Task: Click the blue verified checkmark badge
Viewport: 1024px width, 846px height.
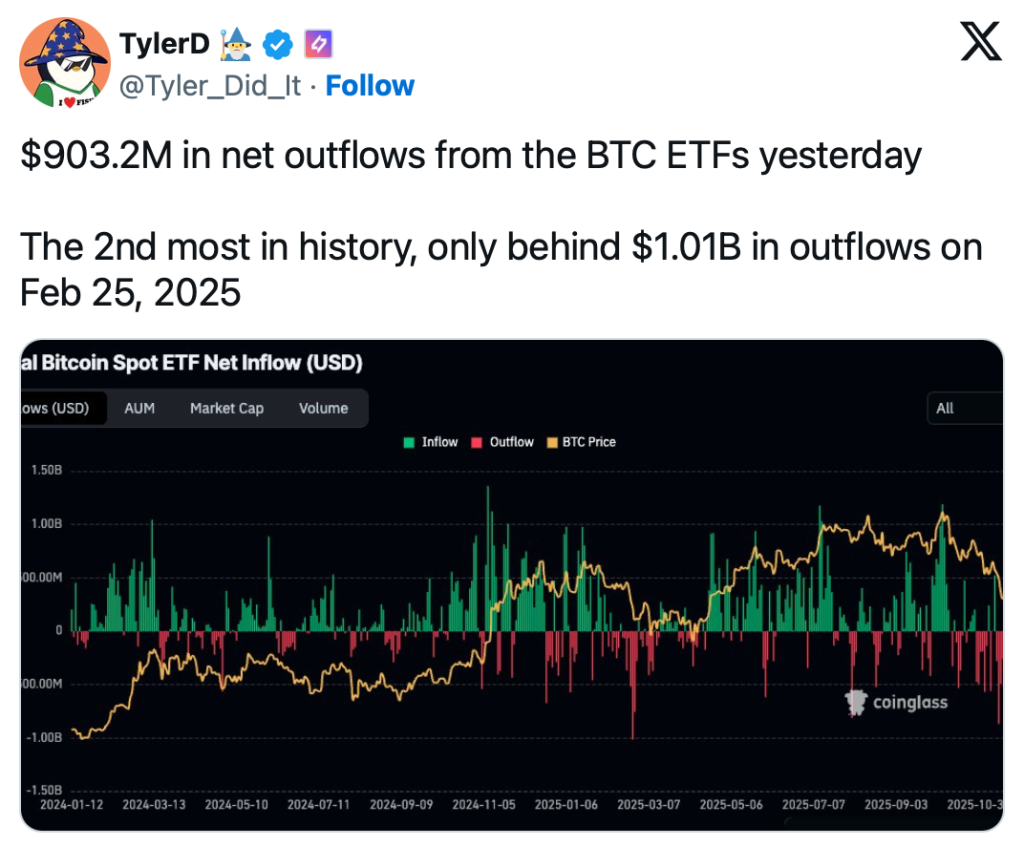Action: pos(277,44)
